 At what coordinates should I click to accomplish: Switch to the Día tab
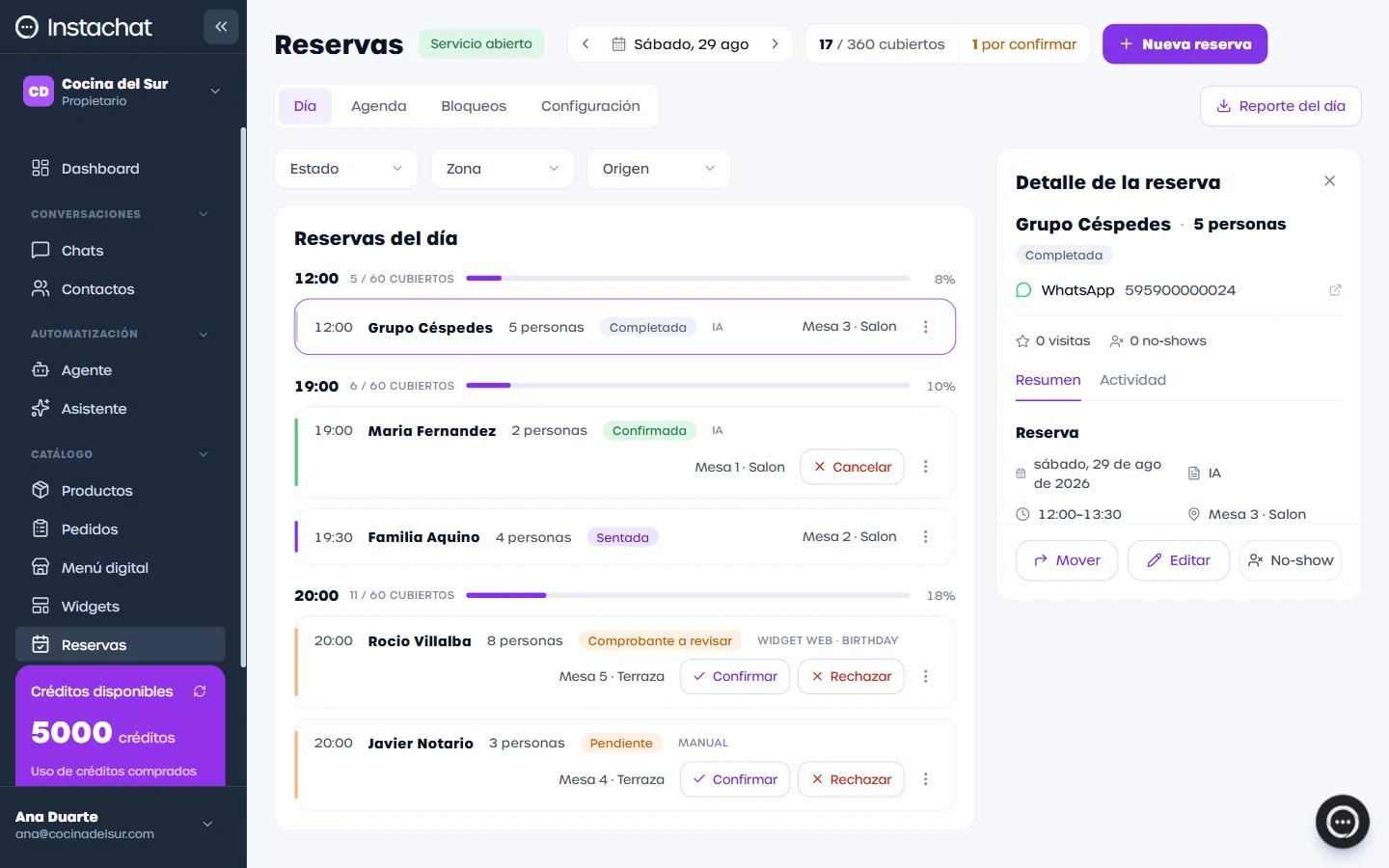point(305,106)
